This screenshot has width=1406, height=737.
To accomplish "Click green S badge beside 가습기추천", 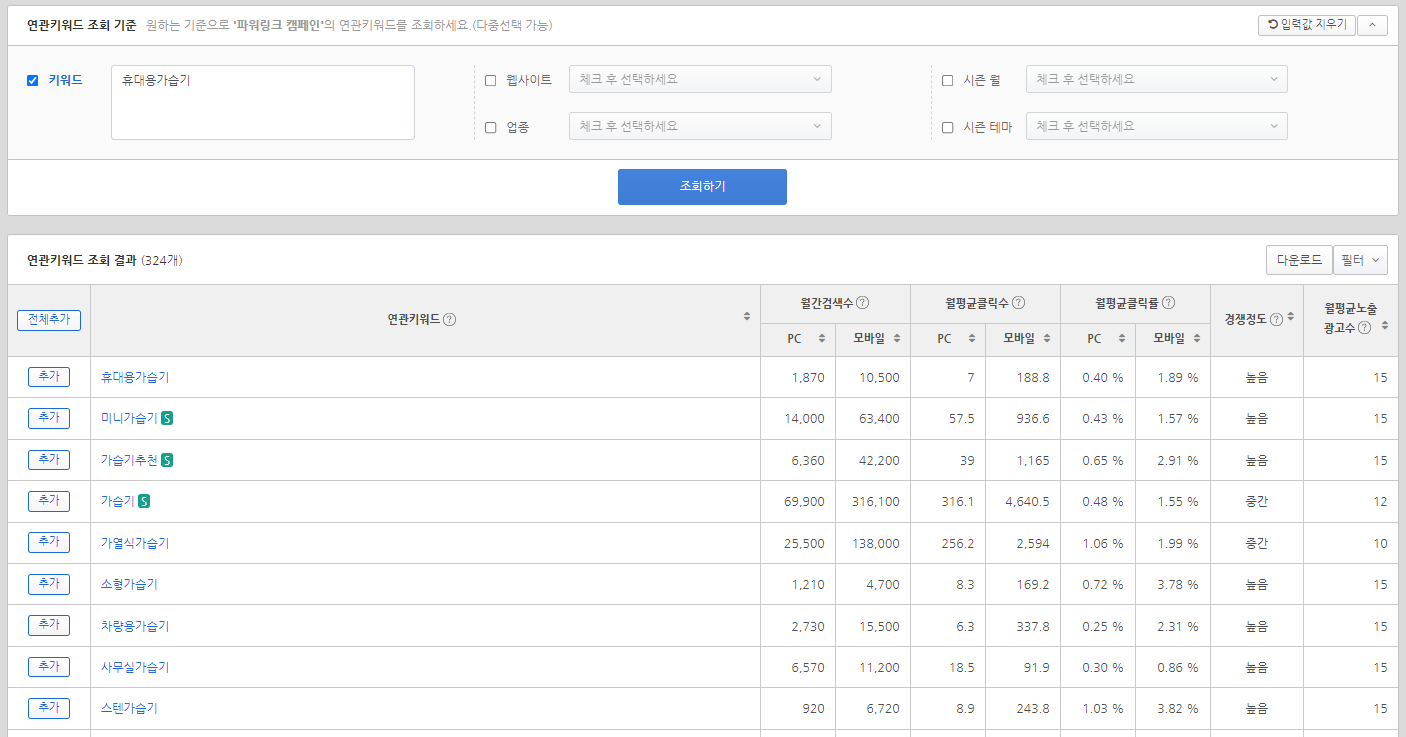I will coord(167,460).
